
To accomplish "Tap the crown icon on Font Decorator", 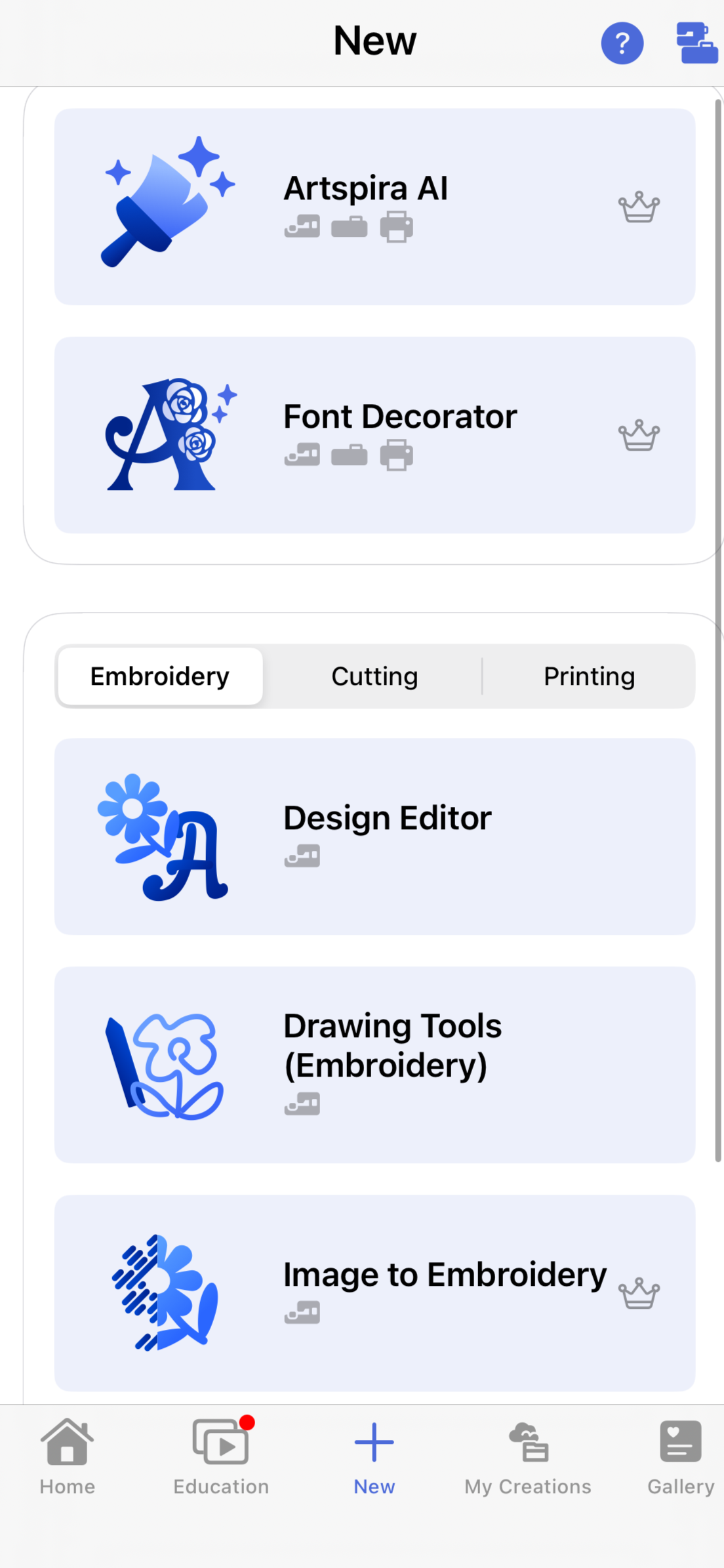I will pyautogui.click(x=639, y=436).
